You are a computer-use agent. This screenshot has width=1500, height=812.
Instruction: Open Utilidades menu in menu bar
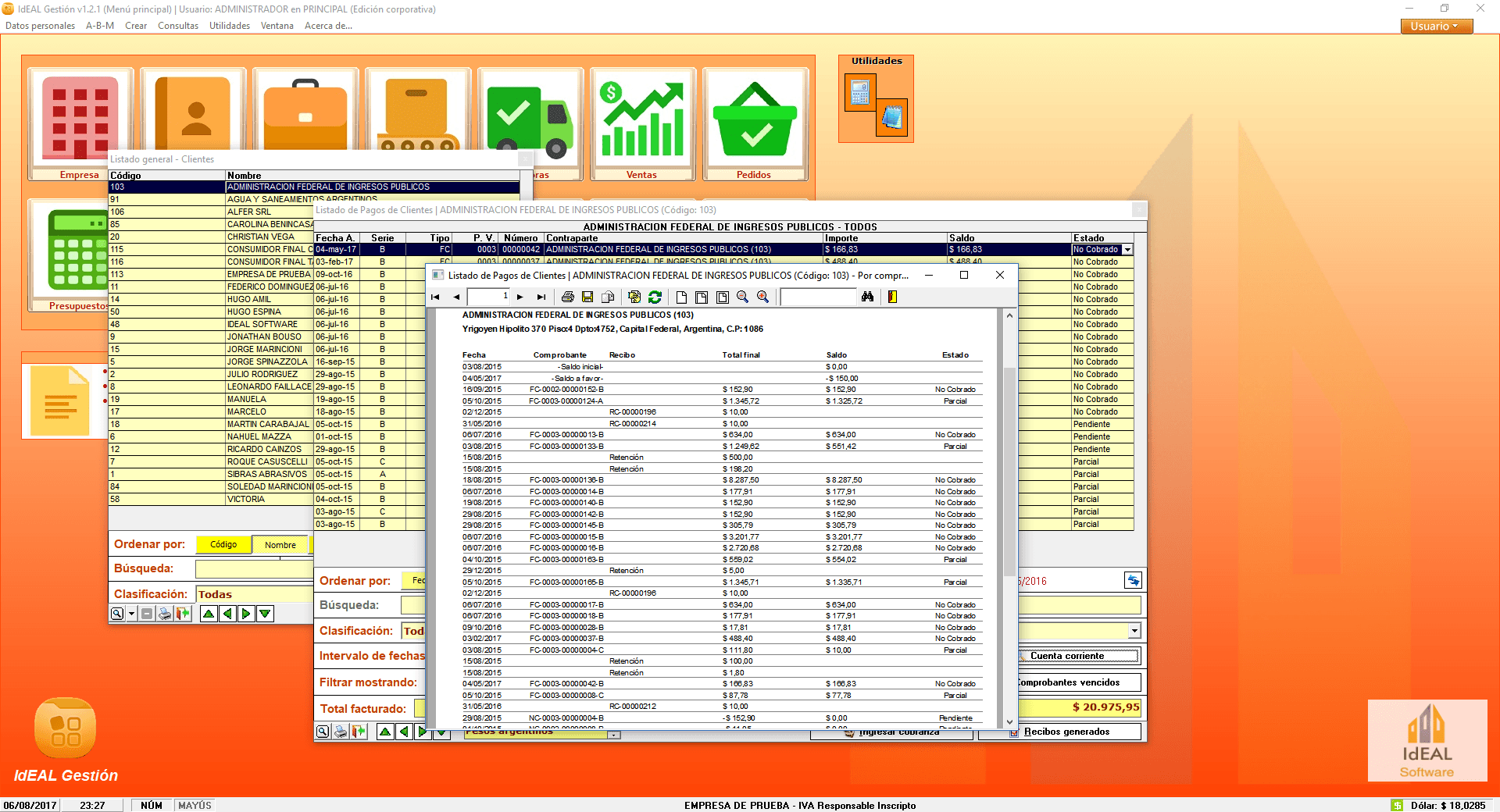click(x=230, y=26)
